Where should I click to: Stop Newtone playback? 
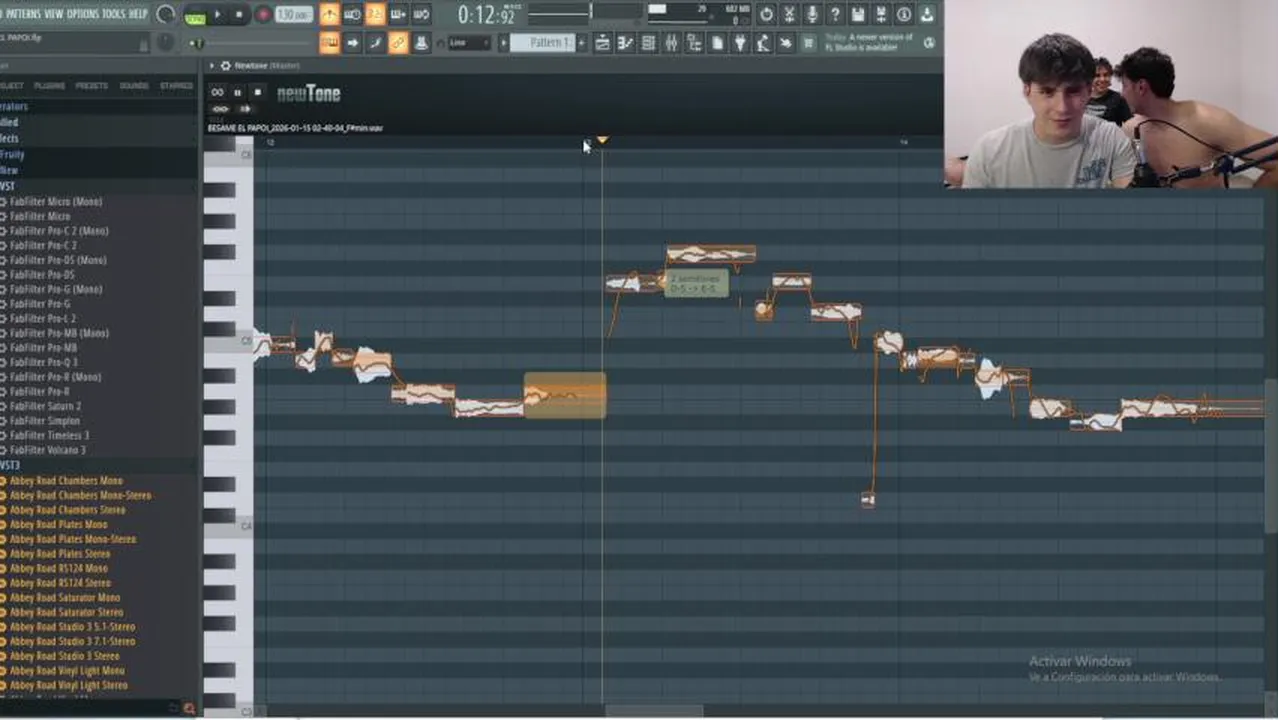pyautogui.click(x=257, y=92)
